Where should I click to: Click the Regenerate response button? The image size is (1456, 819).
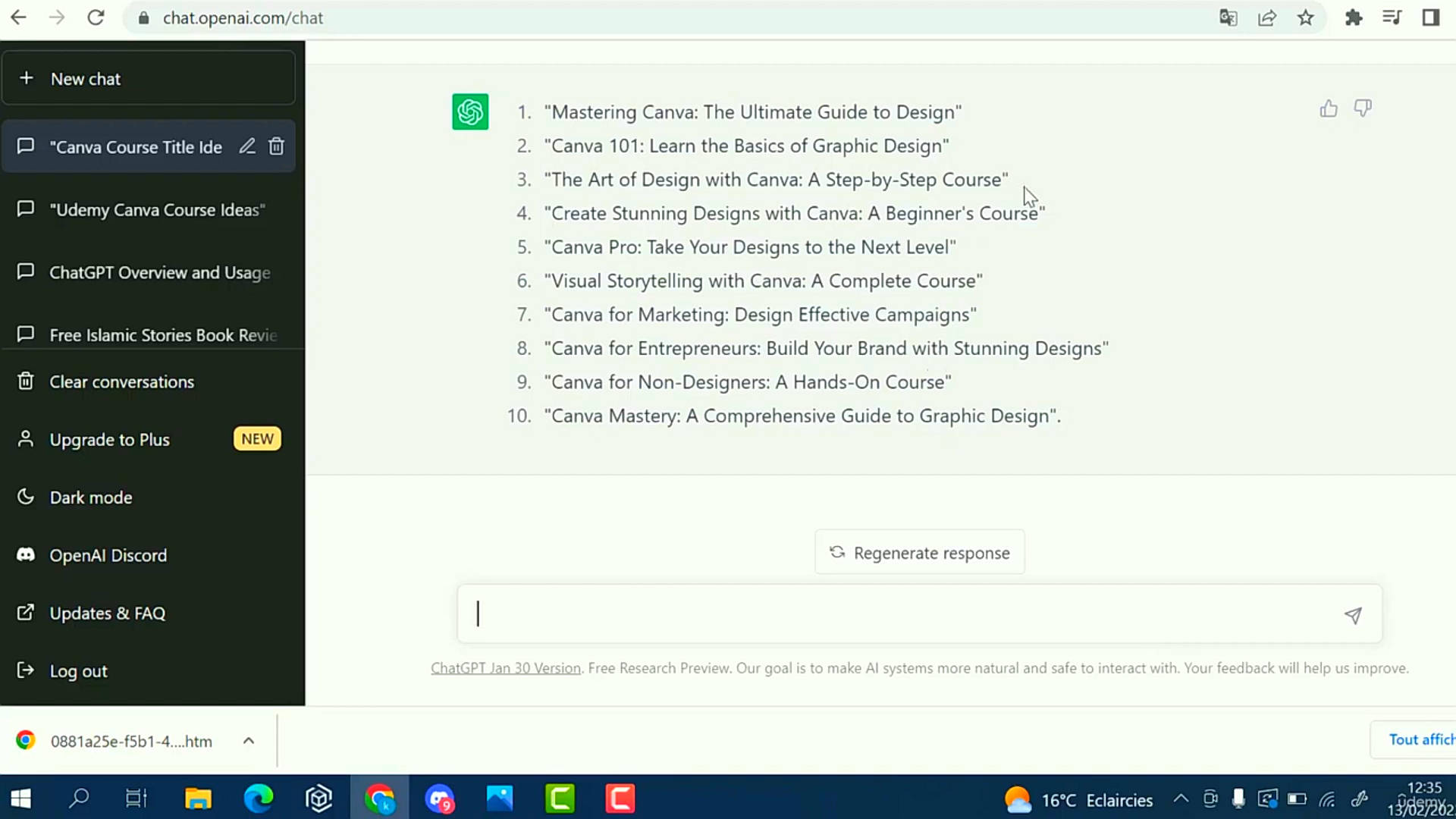[x=919, y=552]
